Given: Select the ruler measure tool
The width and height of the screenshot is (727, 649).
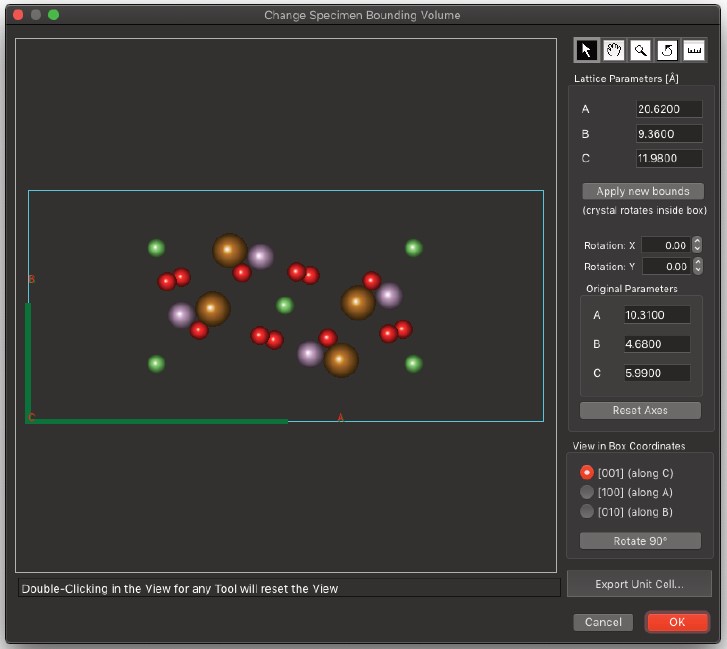Looking at the screenshot, I should 694,50.
